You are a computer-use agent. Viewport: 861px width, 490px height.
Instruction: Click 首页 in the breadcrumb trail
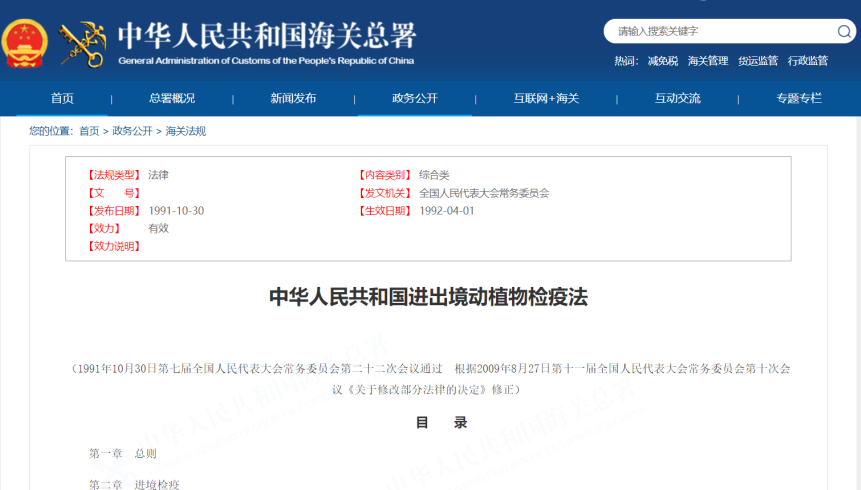tap(89, 131)
